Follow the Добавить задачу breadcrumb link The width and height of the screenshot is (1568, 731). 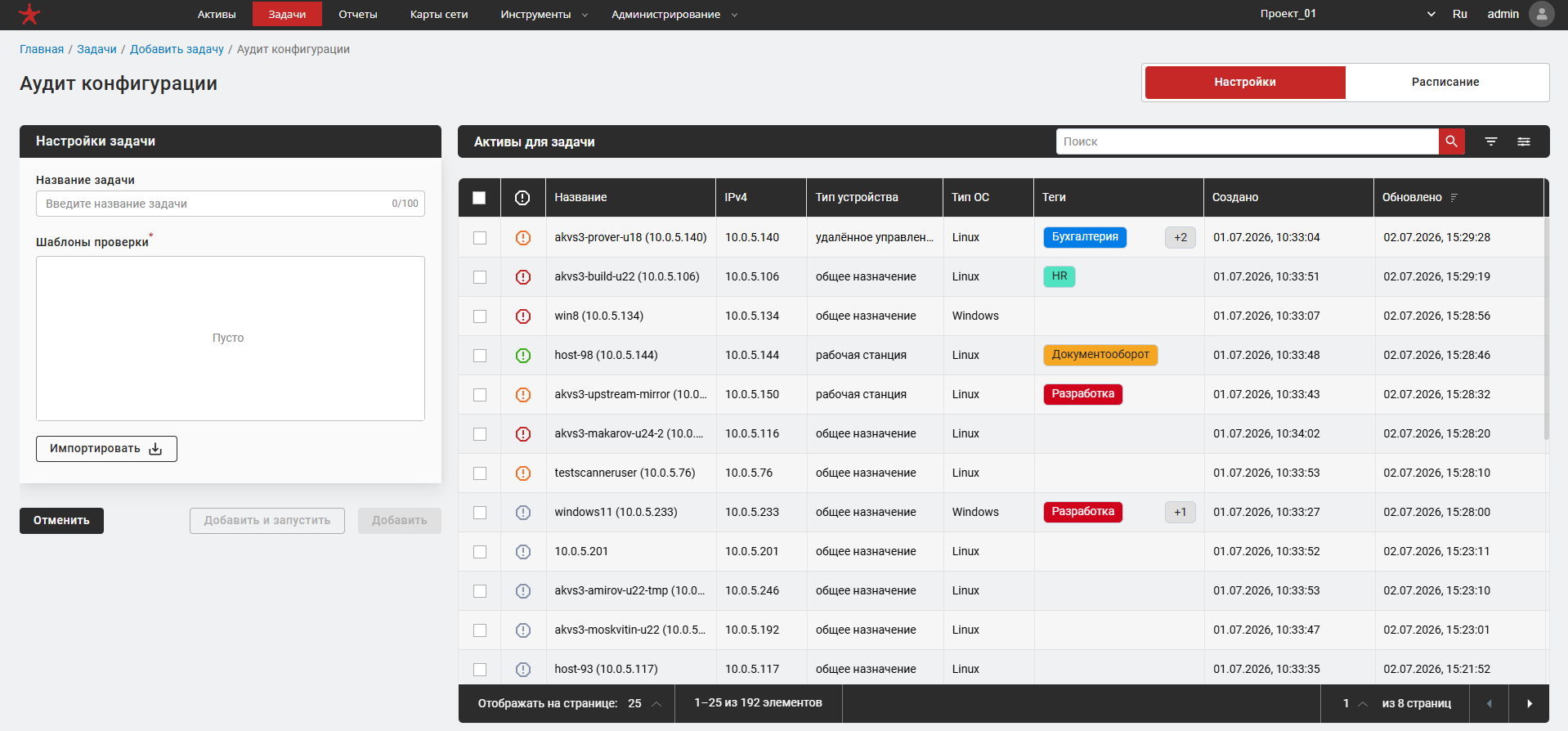[177, 49]
